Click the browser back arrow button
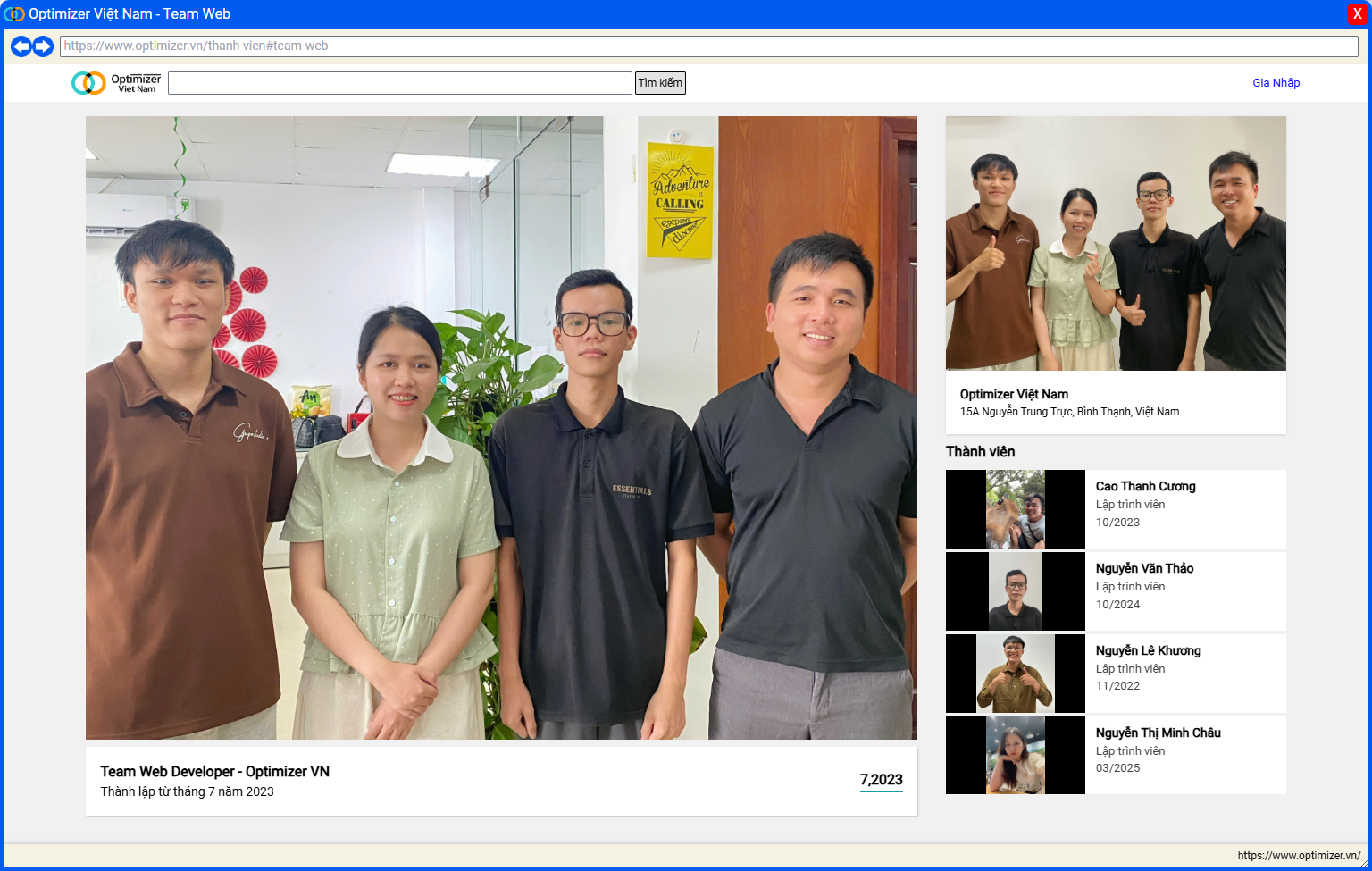This screenshot has width=1372, height=871. [x=21, y=46]
